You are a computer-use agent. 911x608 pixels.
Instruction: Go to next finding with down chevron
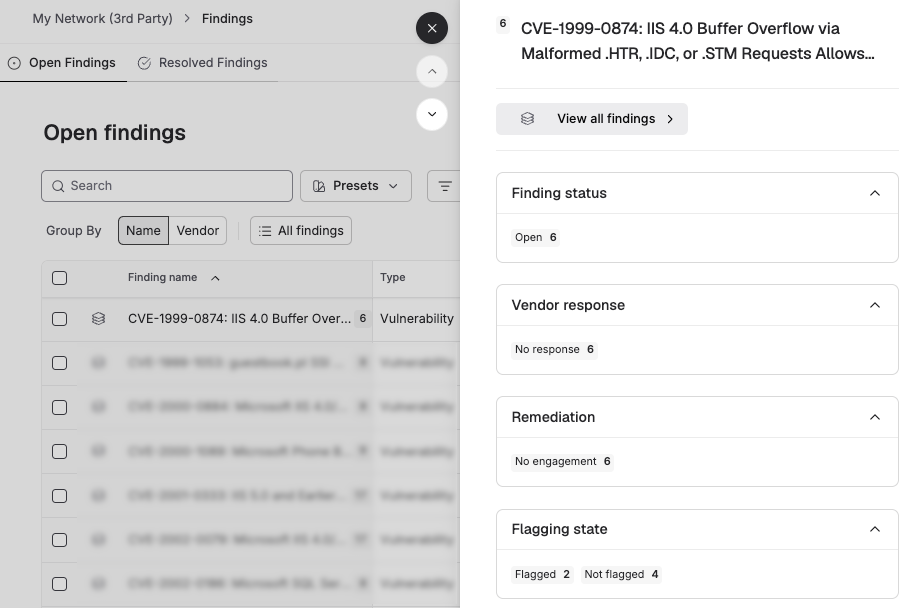[x=432, y=114]
